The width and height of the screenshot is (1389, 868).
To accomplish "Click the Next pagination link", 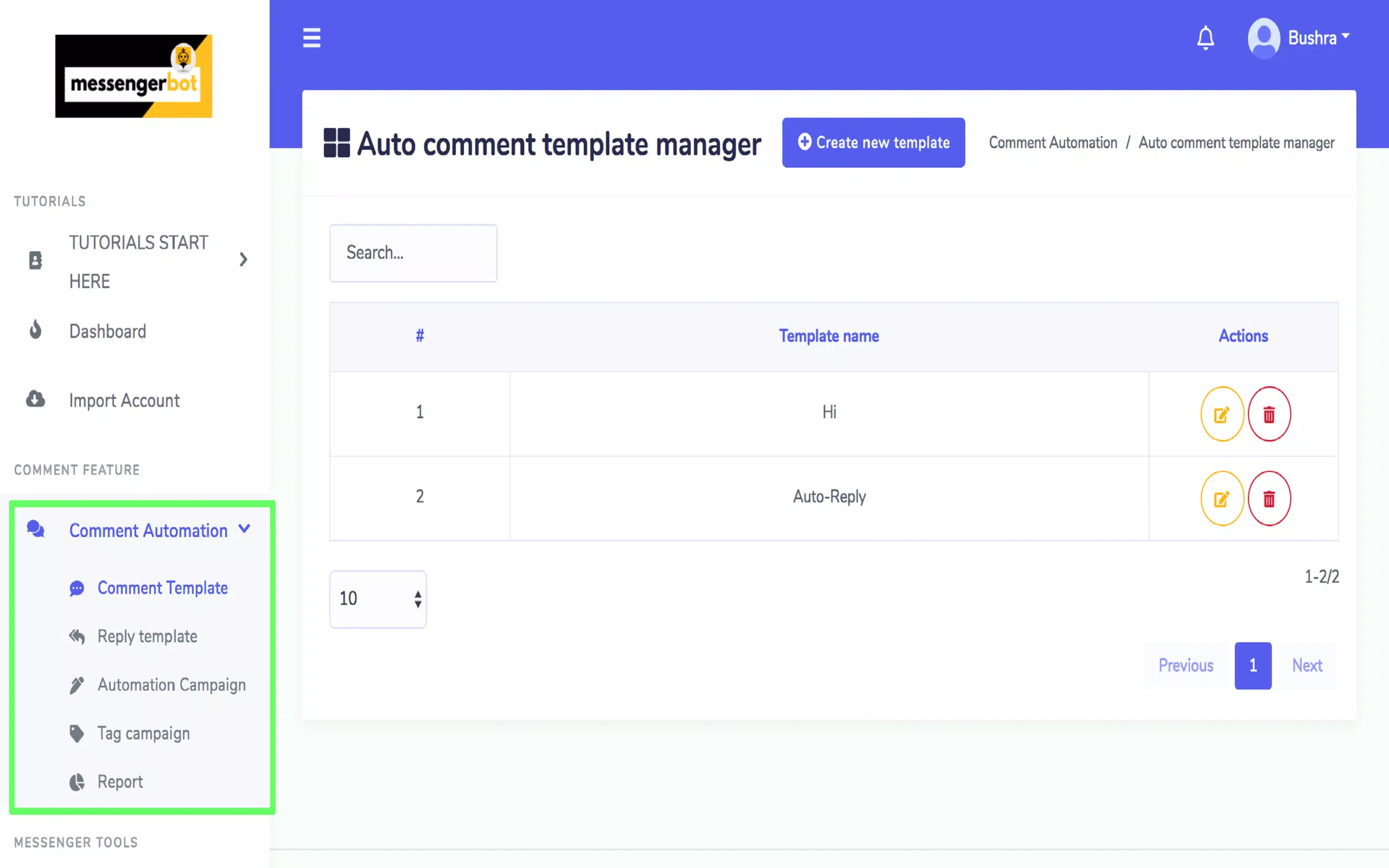I will [x=1307, y=665].
